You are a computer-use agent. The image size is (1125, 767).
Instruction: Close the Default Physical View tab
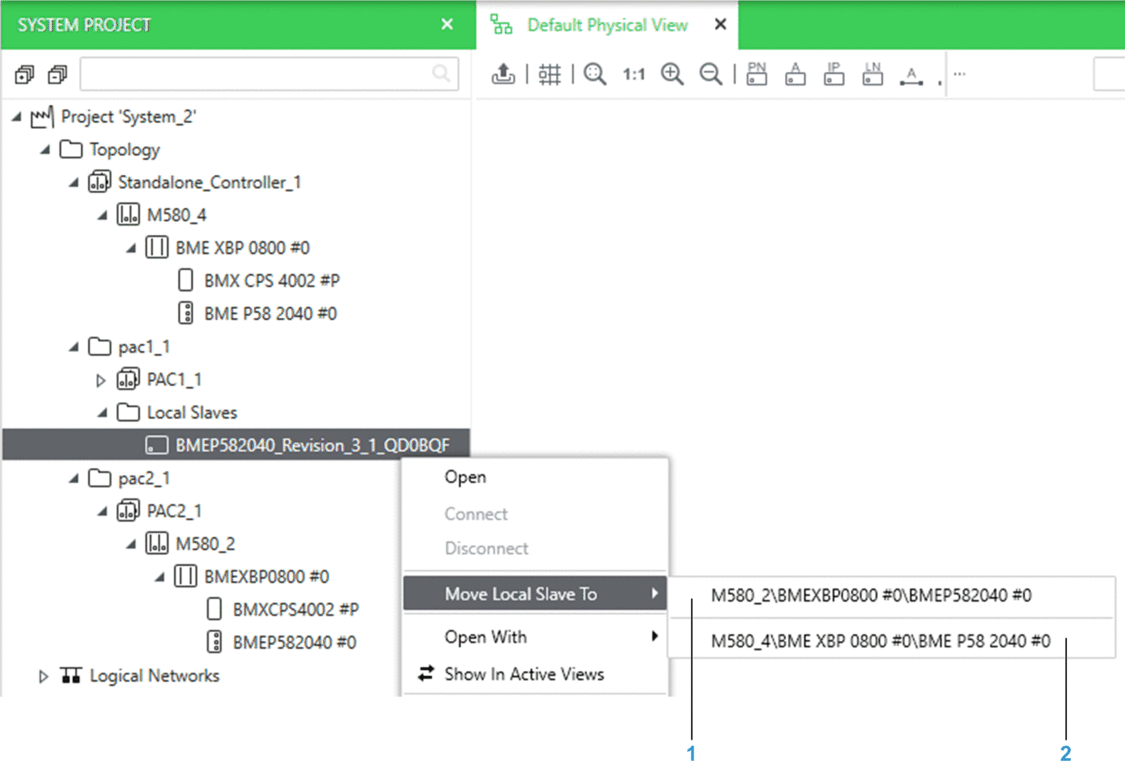click(x=720, y=24)
